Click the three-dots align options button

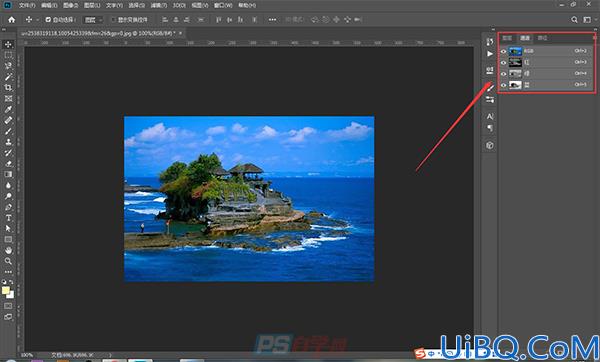pos(272,20)
